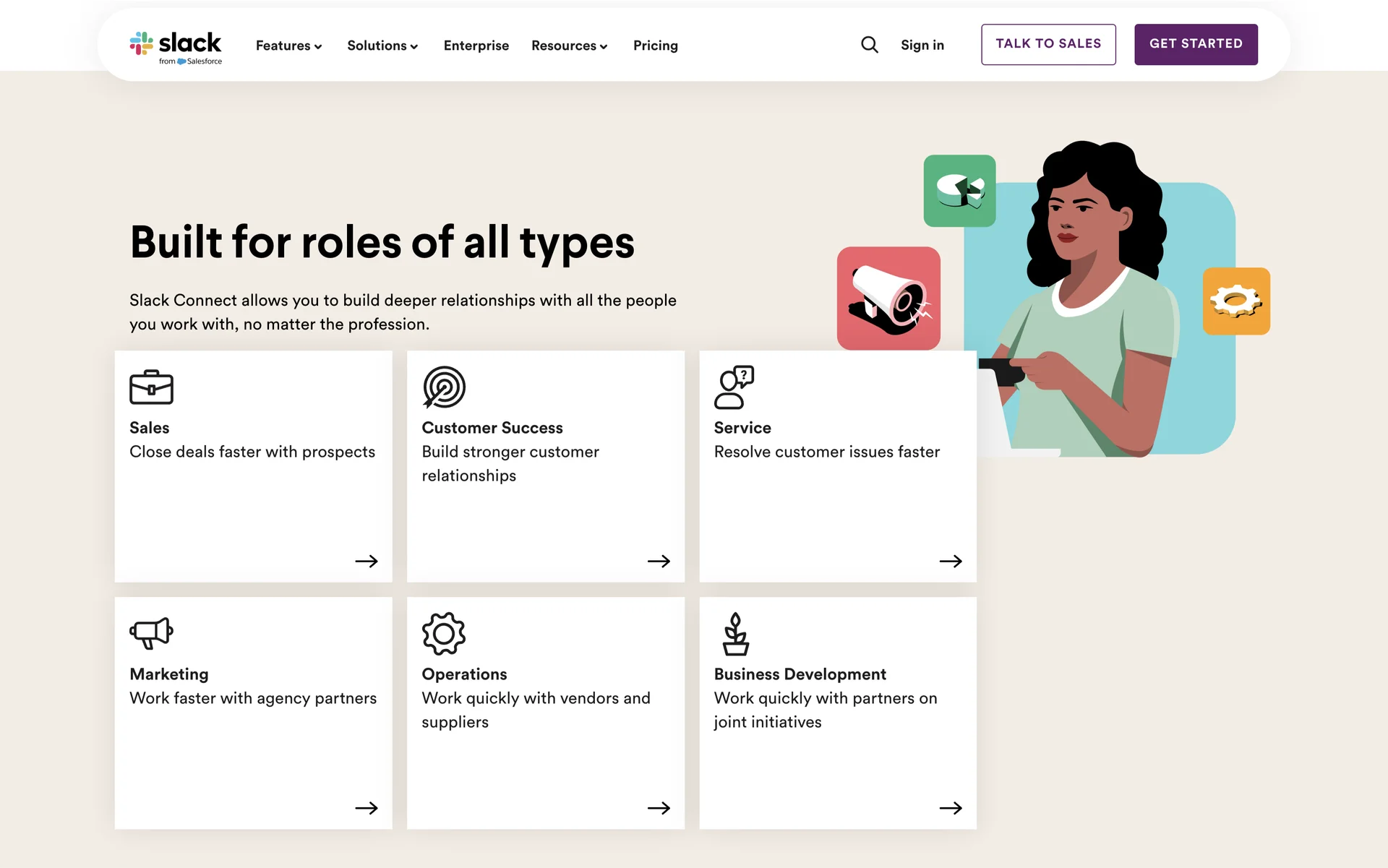Click the arrow in the Sales card

click(x=367, y=561)
